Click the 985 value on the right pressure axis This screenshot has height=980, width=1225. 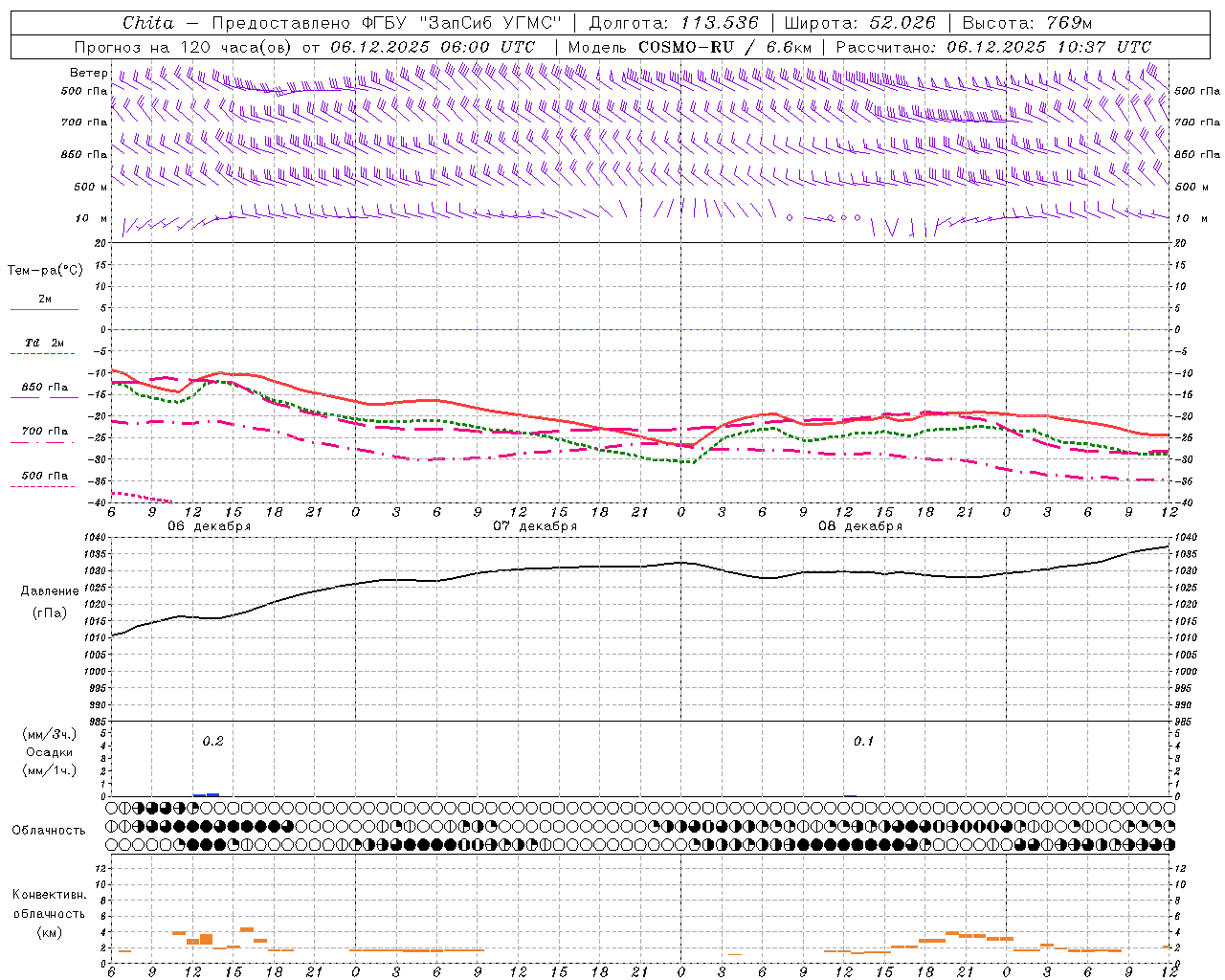(x=1183, y=722)
